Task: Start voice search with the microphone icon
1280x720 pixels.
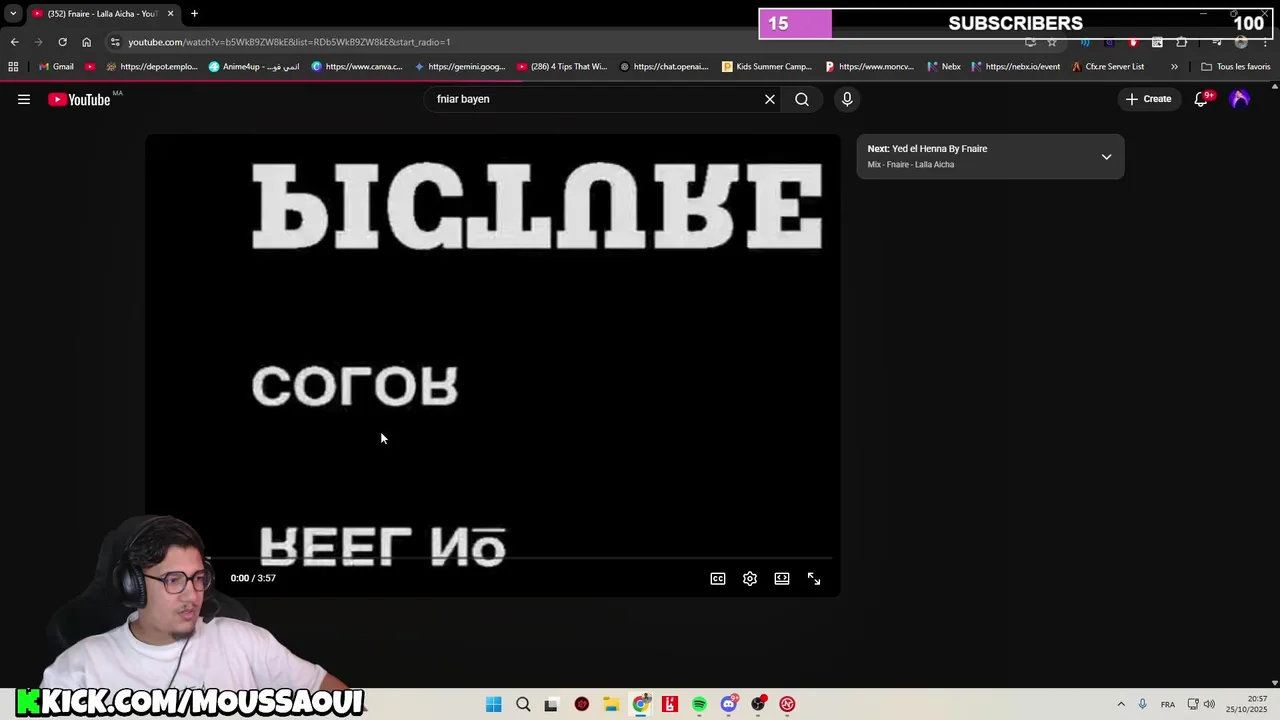Action: tap(847, 99)
